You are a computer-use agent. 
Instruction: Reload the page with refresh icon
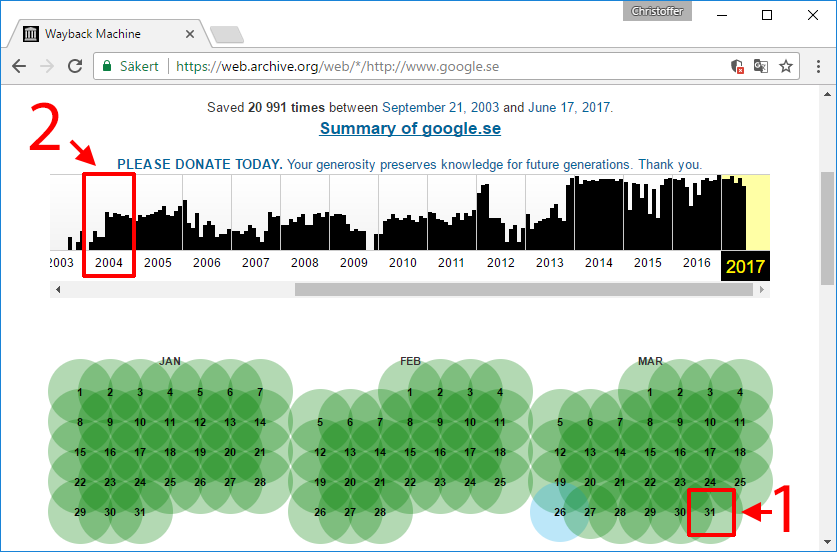[x=75, y=67]
